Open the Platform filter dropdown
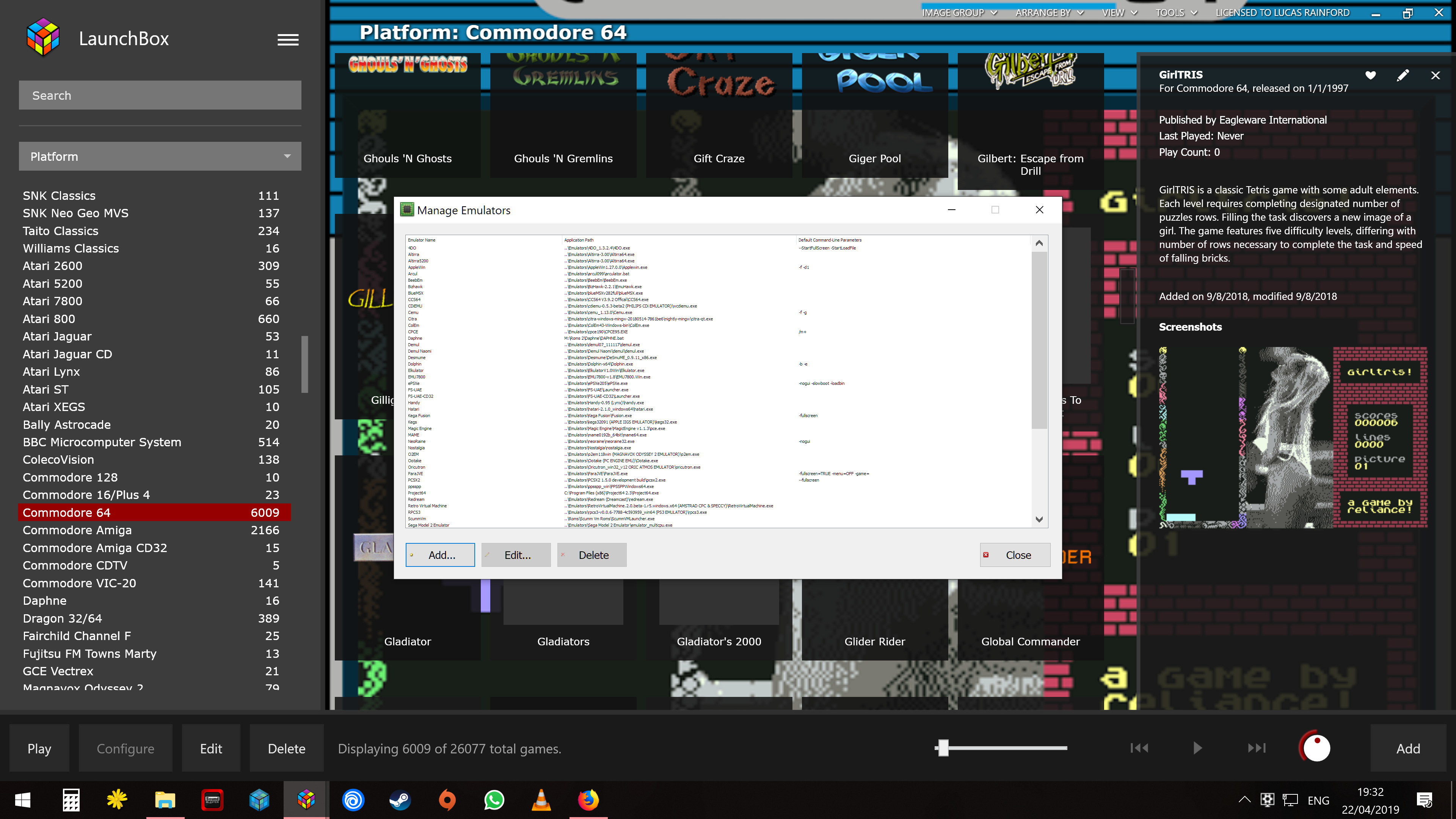 tap(160, 157)
